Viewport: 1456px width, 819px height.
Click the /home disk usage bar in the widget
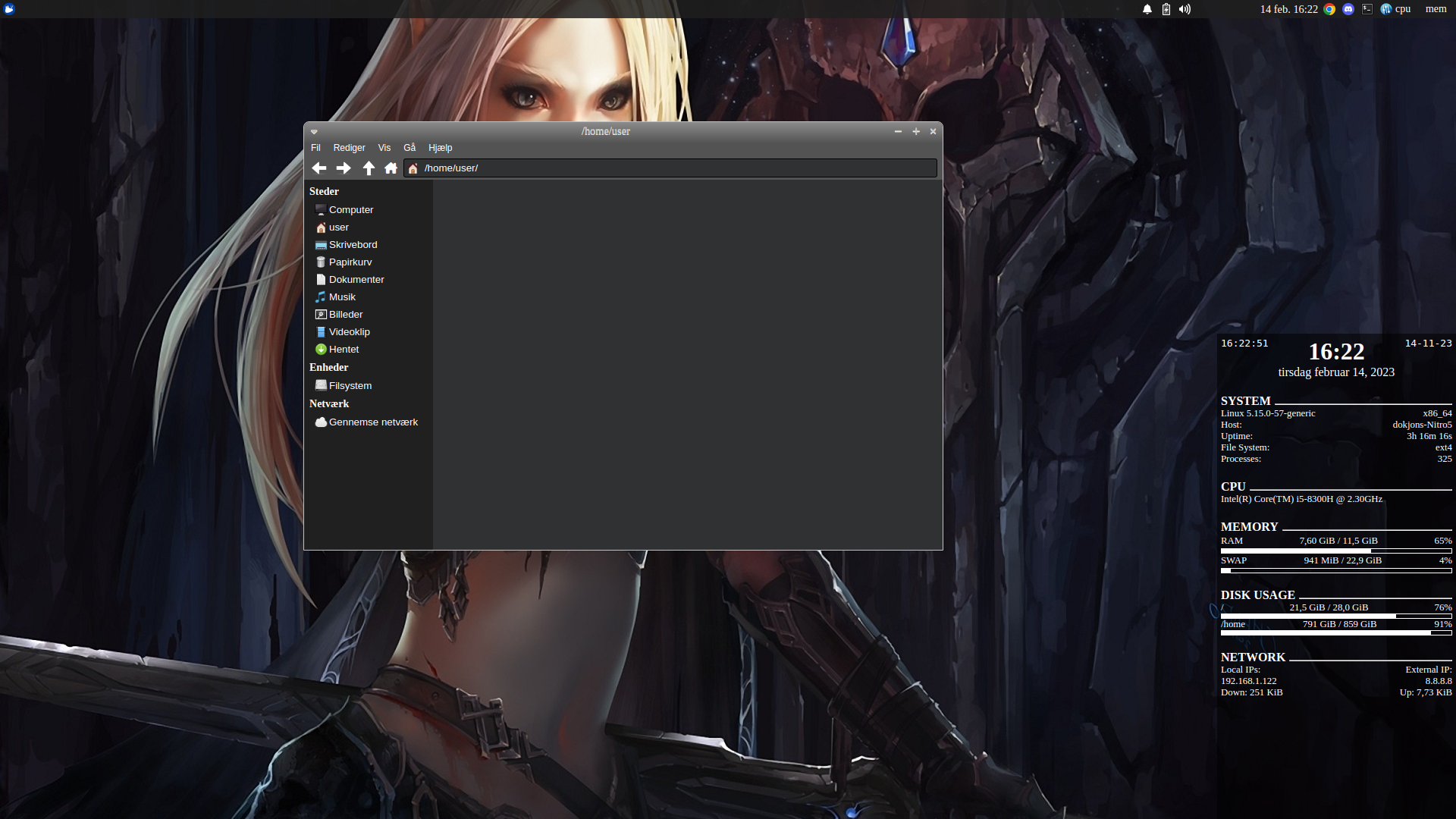(1336, 632)
